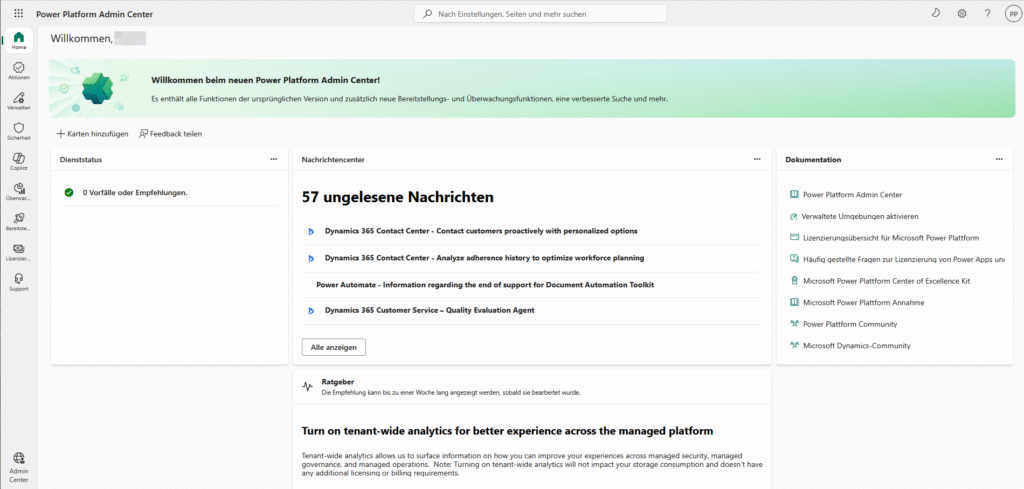This screenshot has height=489, width=1024.
Task: Open Support with the headset icon
Action: [19, 282]
